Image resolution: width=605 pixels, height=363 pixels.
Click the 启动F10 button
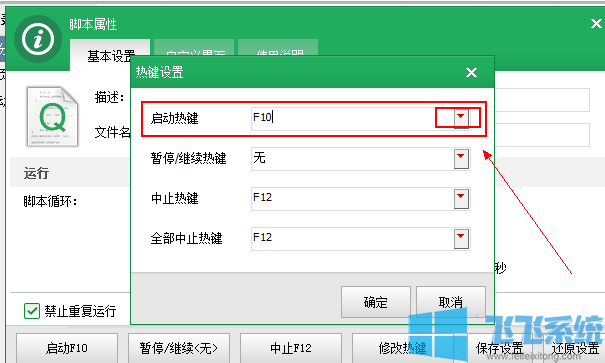point(67,348)
